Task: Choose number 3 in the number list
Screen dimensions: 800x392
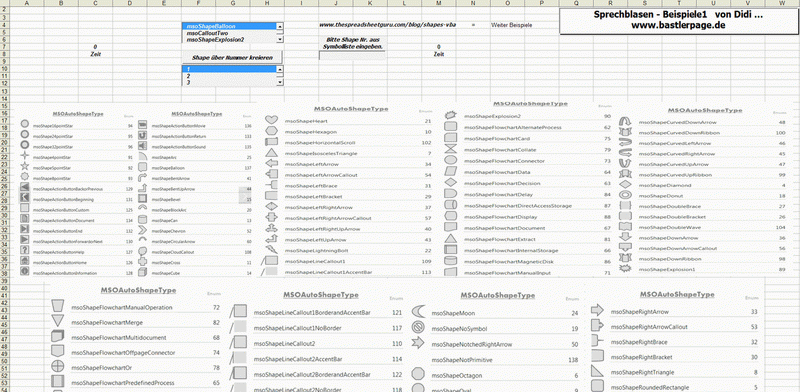Action: point(229,82)
